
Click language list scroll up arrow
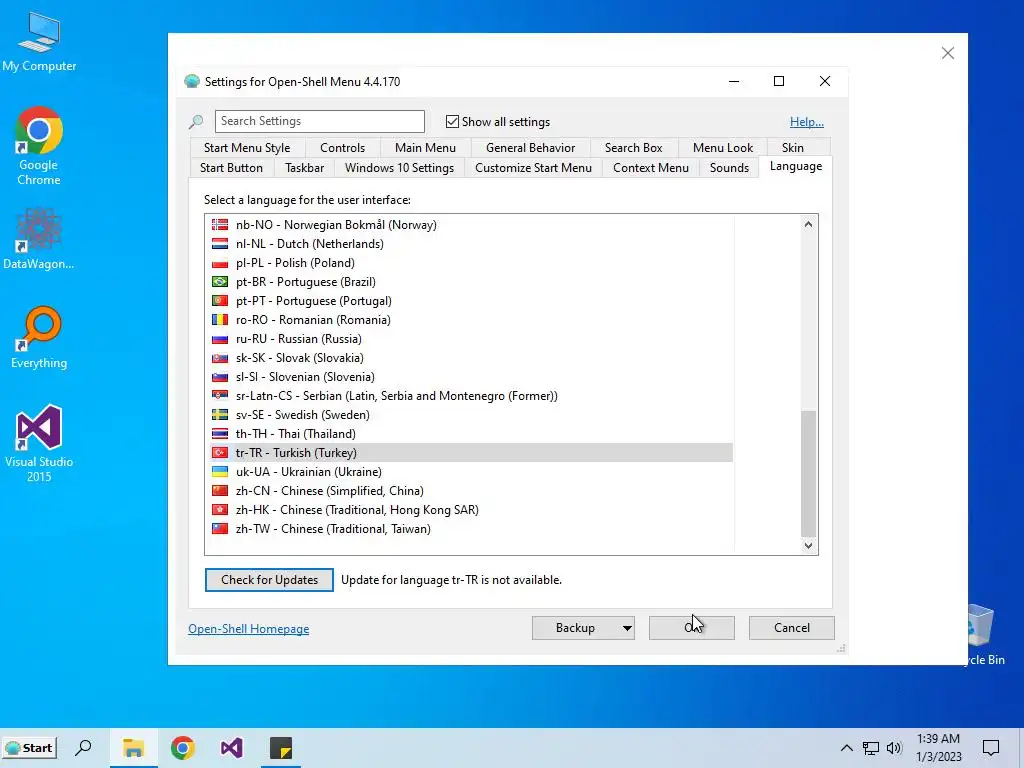click(x=808, y=224)
